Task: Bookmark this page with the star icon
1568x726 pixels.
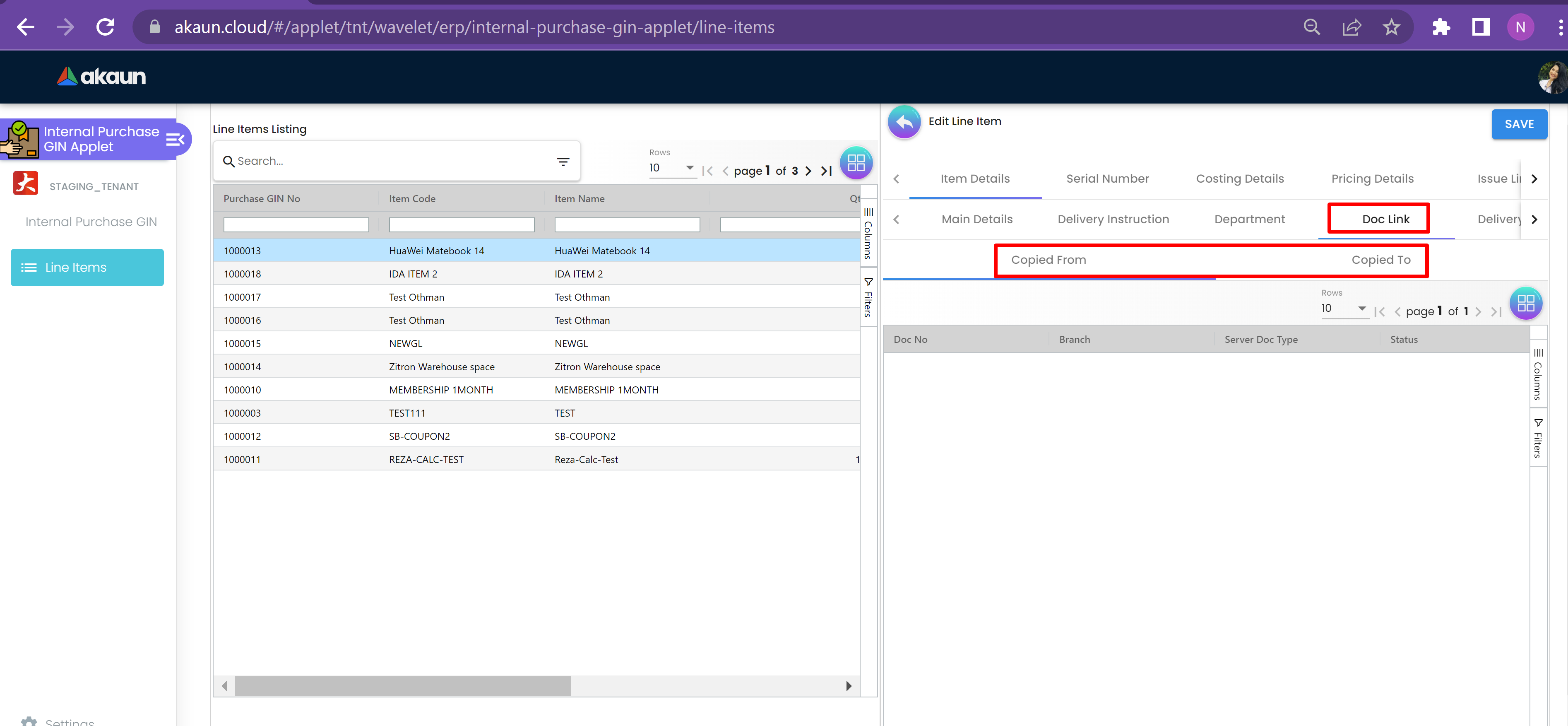Action: (x=1391, y=27)
